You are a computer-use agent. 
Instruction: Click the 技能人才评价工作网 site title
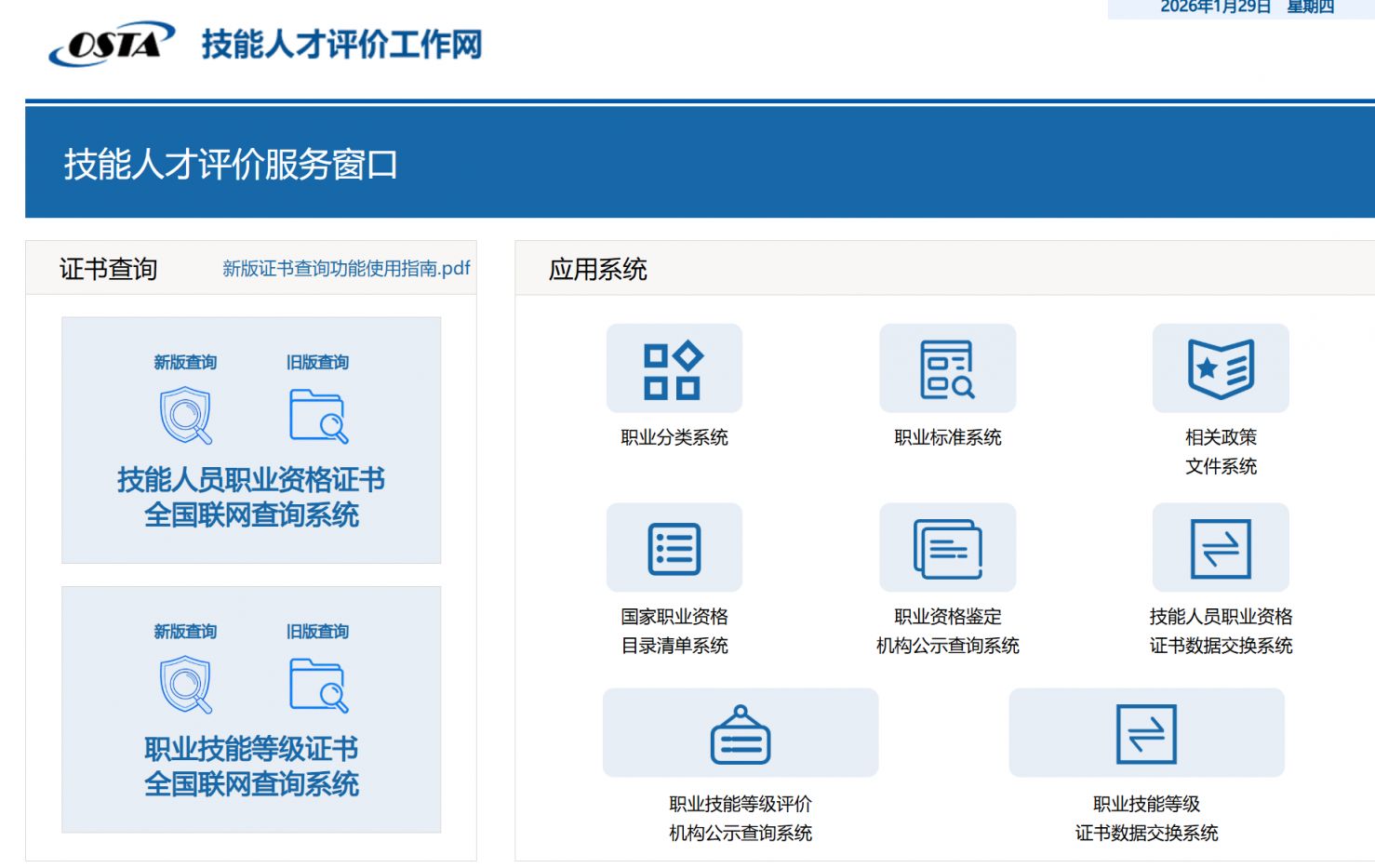point(341,45)
